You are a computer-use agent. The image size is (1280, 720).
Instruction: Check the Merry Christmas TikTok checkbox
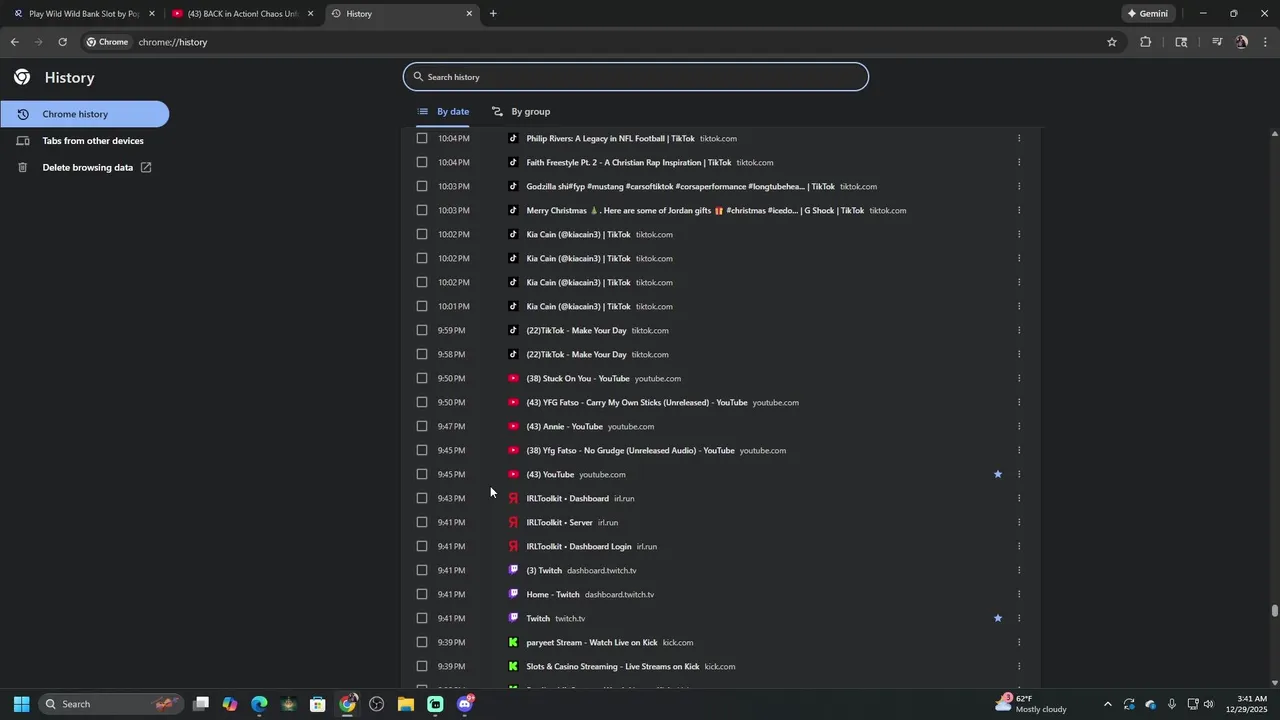coord(422,211)
